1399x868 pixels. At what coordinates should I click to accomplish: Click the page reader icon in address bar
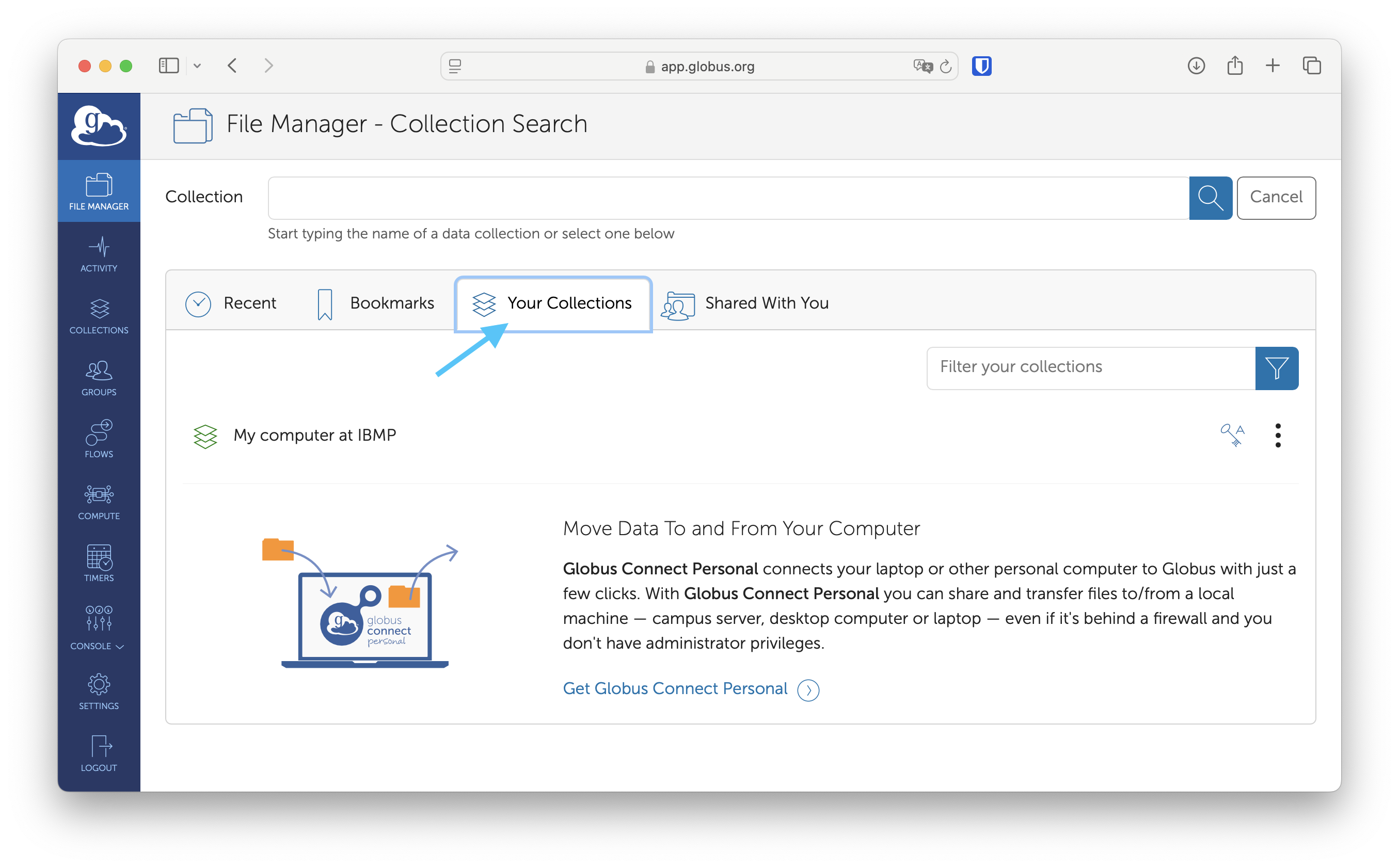point(455,67)
